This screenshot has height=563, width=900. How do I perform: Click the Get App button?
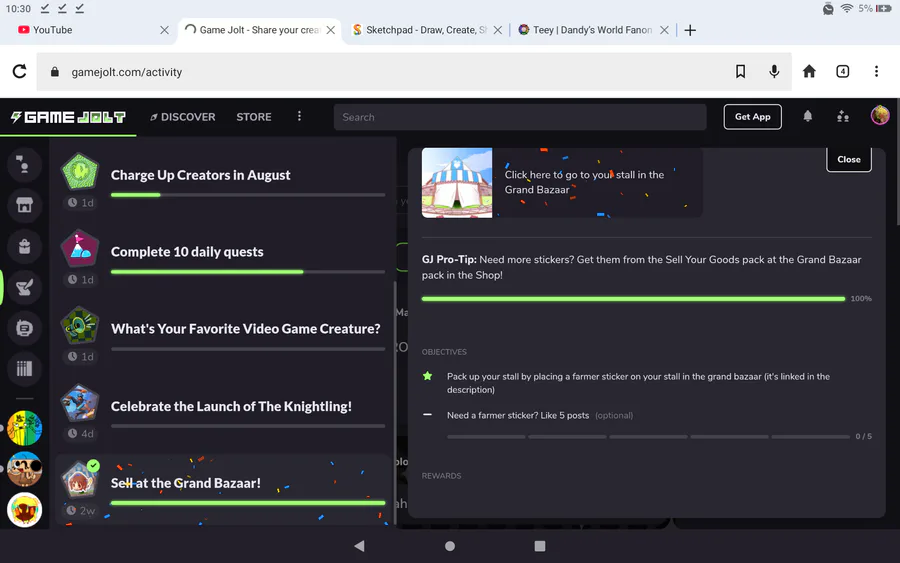[x=752, y=117]
